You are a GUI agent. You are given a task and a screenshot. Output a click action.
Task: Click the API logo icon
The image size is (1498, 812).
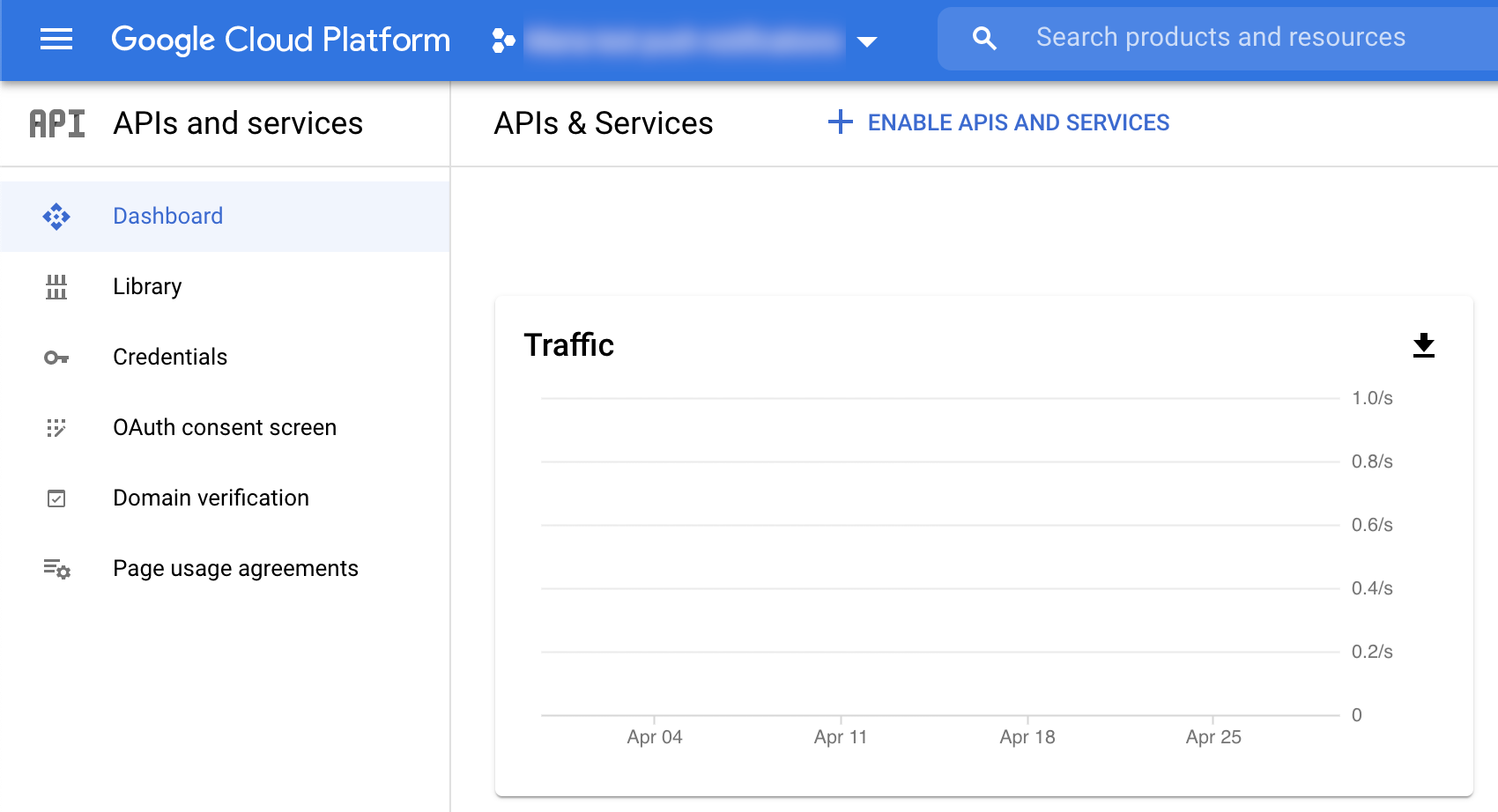click(57, 124)
